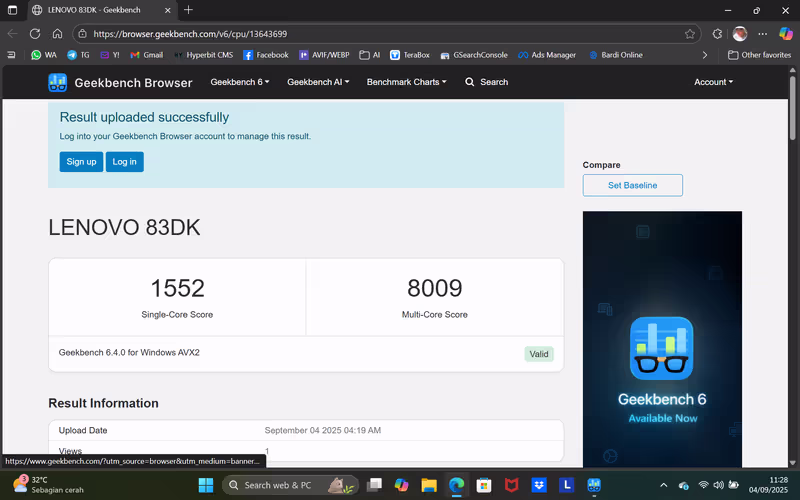Click the Log in button

click(124, 162)
